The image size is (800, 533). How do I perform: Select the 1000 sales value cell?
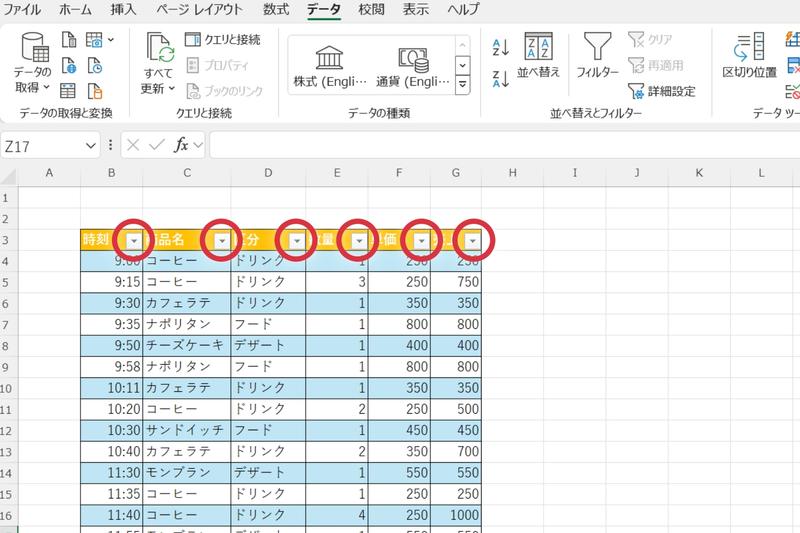456,515
